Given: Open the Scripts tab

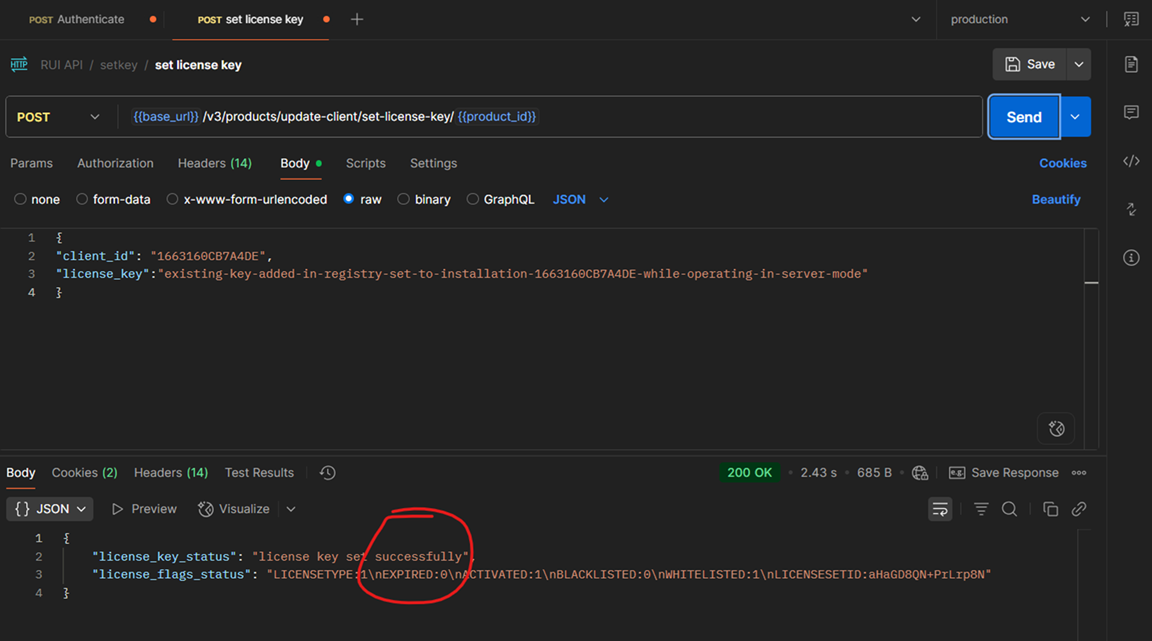Looking at the screenshot, I should (x=366, y=163).
